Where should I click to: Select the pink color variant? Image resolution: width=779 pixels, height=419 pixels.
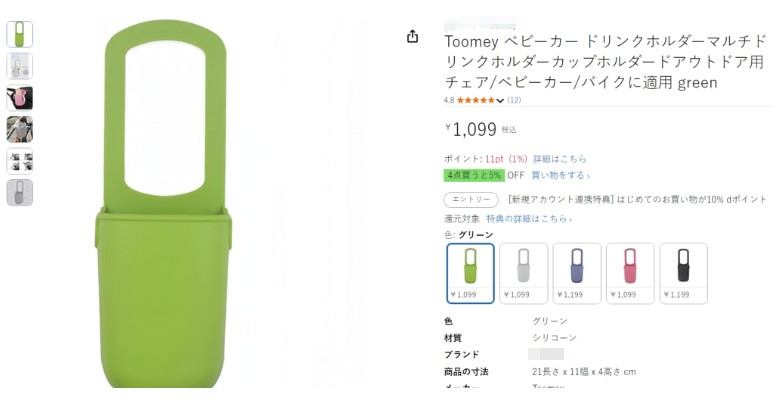pyautogui.click(x=630, y=273)
